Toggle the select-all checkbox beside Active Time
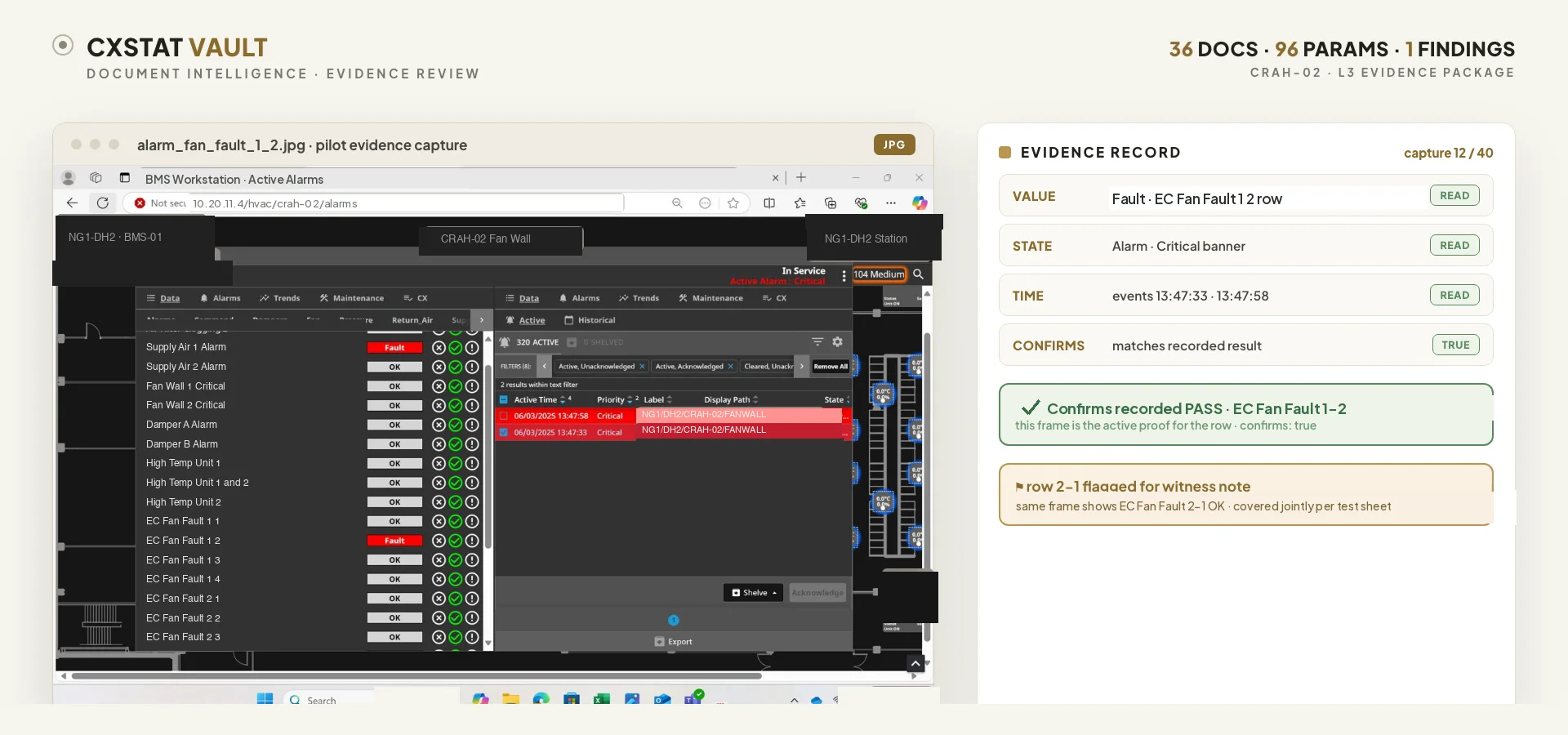Image resolution: width=1568 pixels, height=735 pixels. [504, 399]
